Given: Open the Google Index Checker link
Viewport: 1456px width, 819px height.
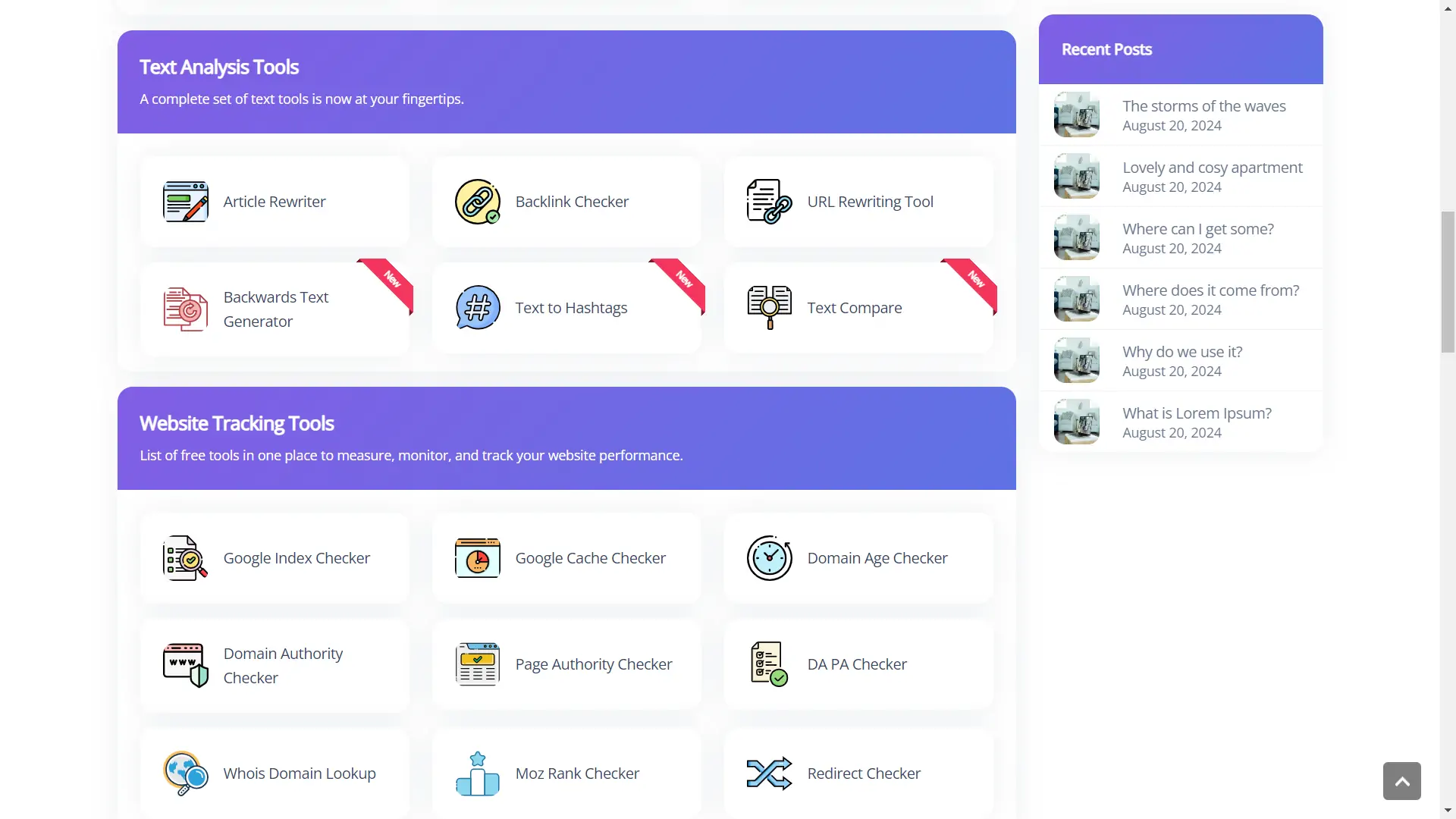Looking at the screenshot, I should (297, 558).
